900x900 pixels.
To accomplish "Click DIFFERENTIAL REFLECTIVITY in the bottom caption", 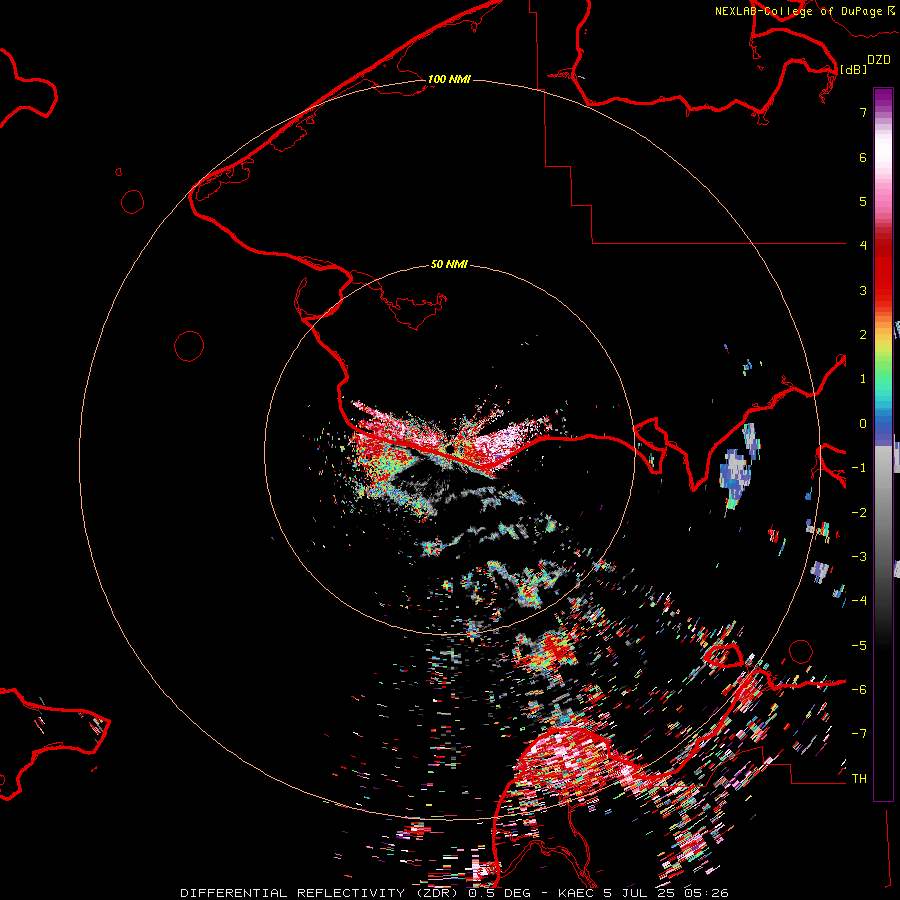I will pyautogui.click(x=293, y=893).
